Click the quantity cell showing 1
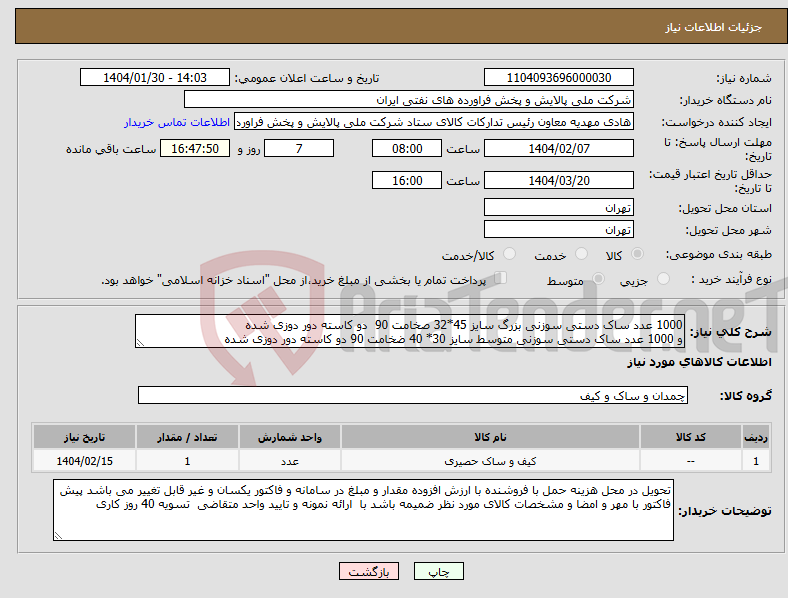788x598 pixels. point(187,461)
